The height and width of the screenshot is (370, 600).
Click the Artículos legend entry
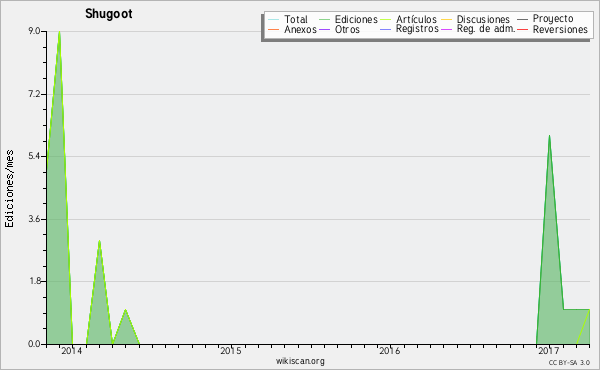click(416, 19)
